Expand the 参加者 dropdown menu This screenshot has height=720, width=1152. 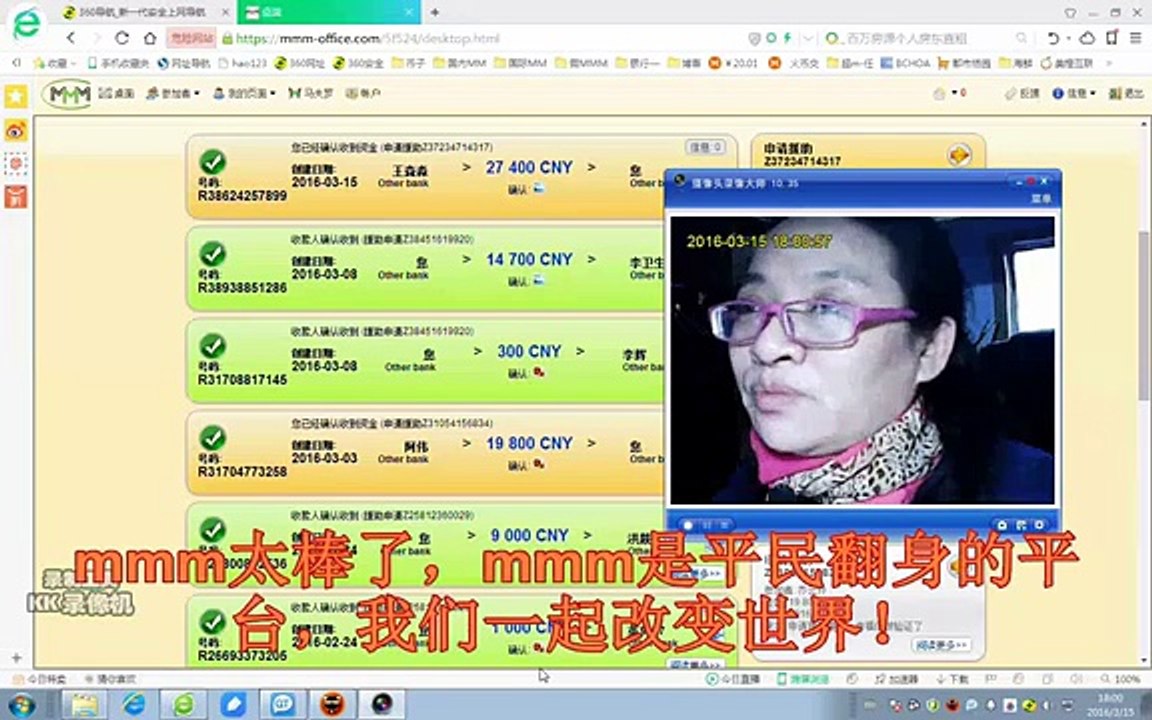point(173,93)
